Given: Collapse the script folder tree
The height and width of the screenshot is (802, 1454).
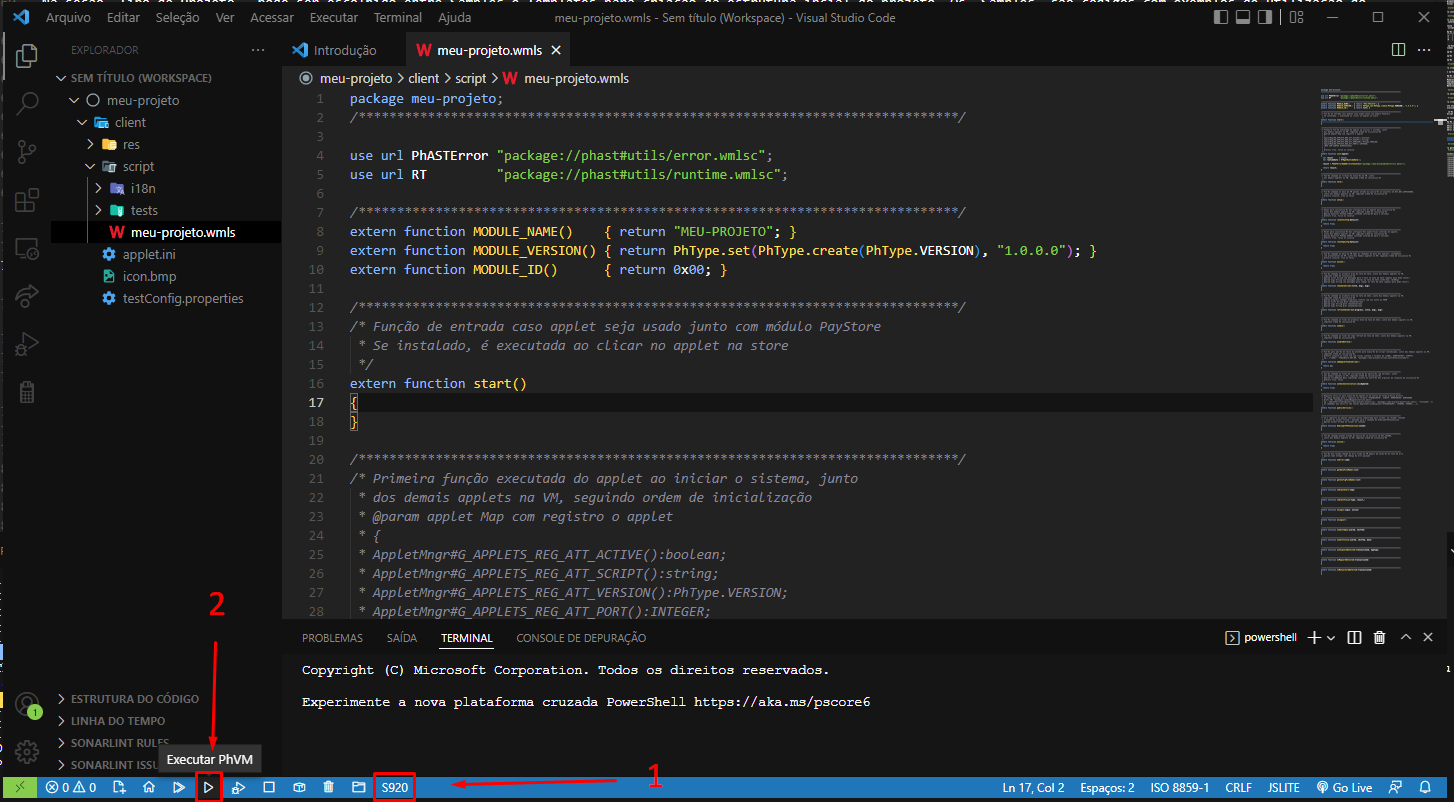Looking at the screenshot, I should coord(89,166).
